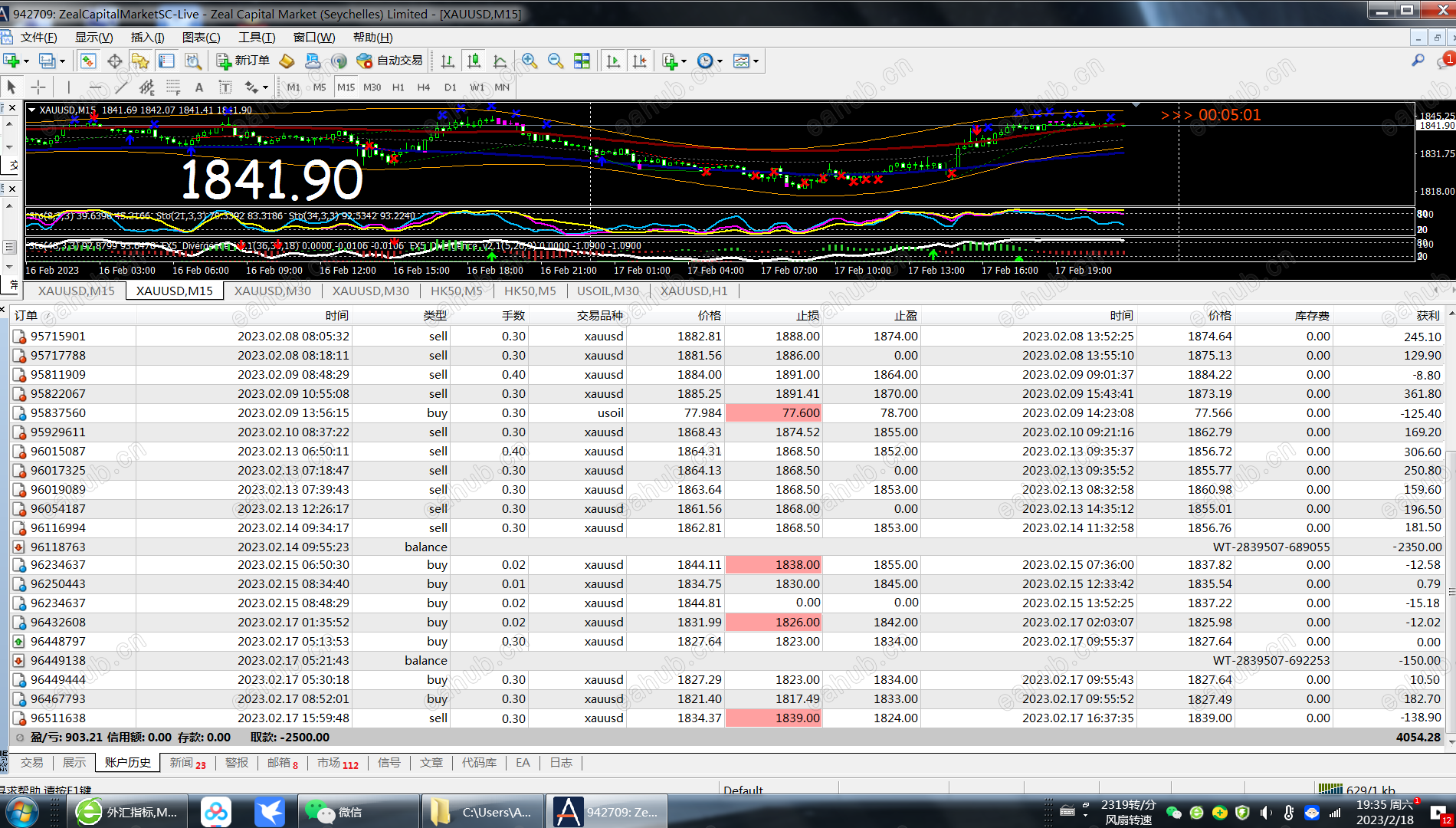
Task: Toggle the AutoTrading (自动交易) button
Action: tap(390, 61)
